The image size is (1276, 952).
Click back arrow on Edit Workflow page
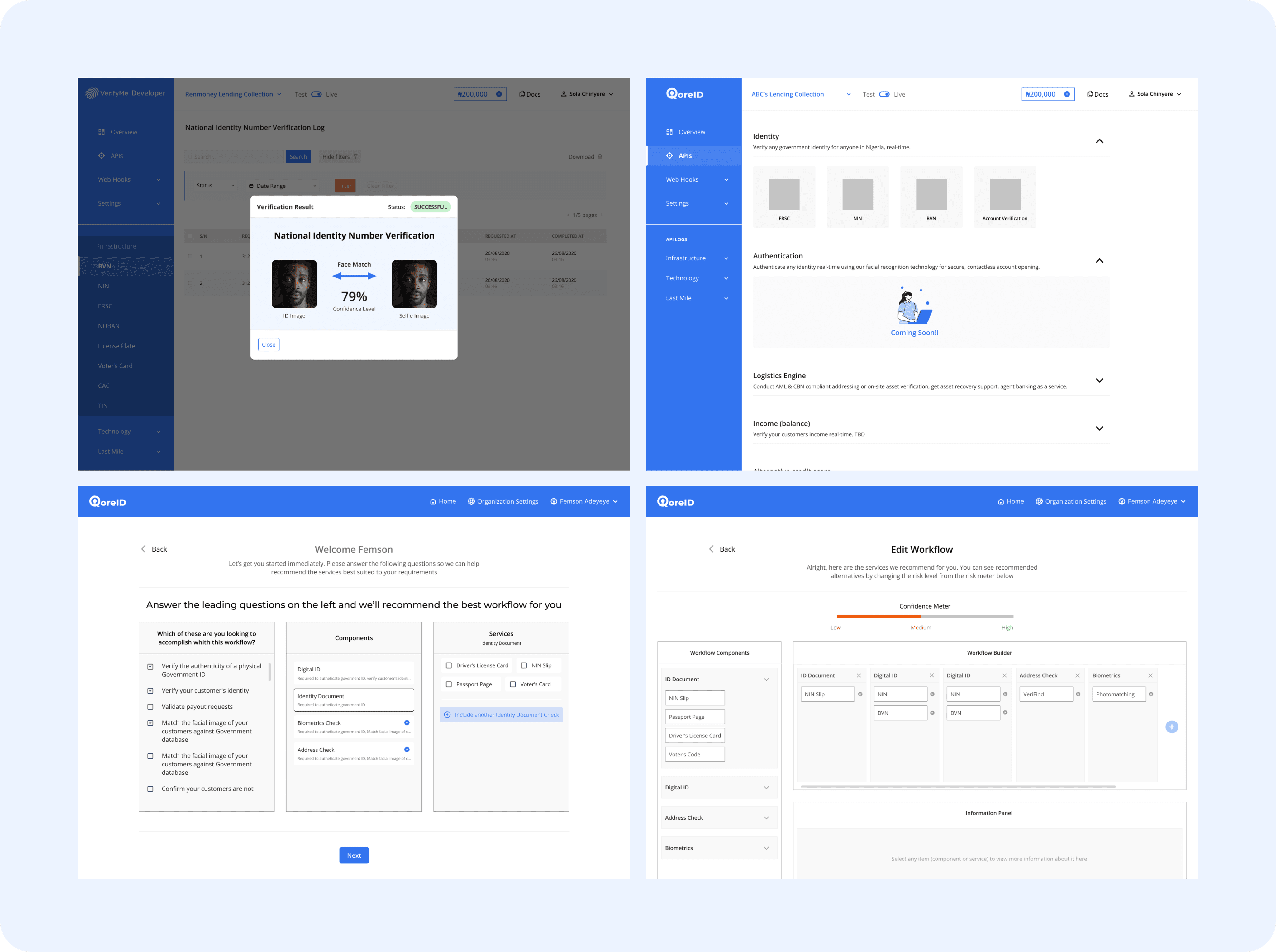point(711,549)
